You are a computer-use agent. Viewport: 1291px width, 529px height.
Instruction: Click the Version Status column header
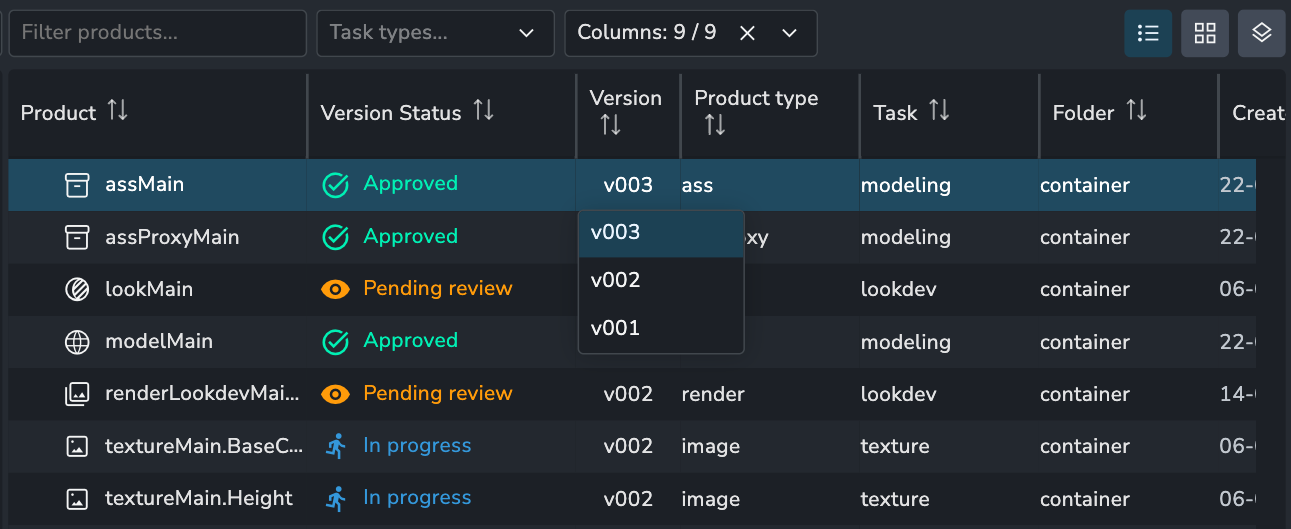click(442, 113)
